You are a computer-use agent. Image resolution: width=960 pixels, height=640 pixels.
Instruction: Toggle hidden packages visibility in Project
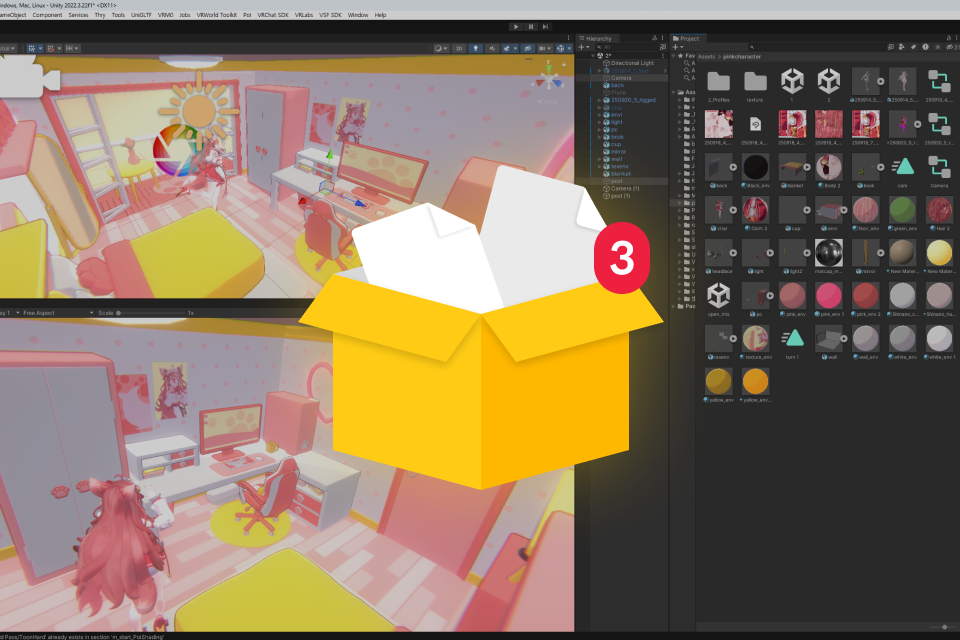tap(951, 47)
